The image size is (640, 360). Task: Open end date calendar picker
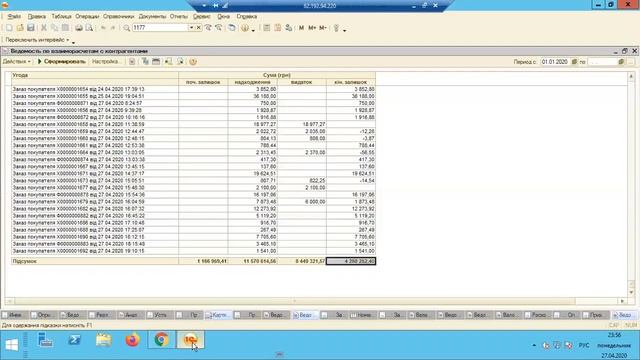tap(621, 62)
